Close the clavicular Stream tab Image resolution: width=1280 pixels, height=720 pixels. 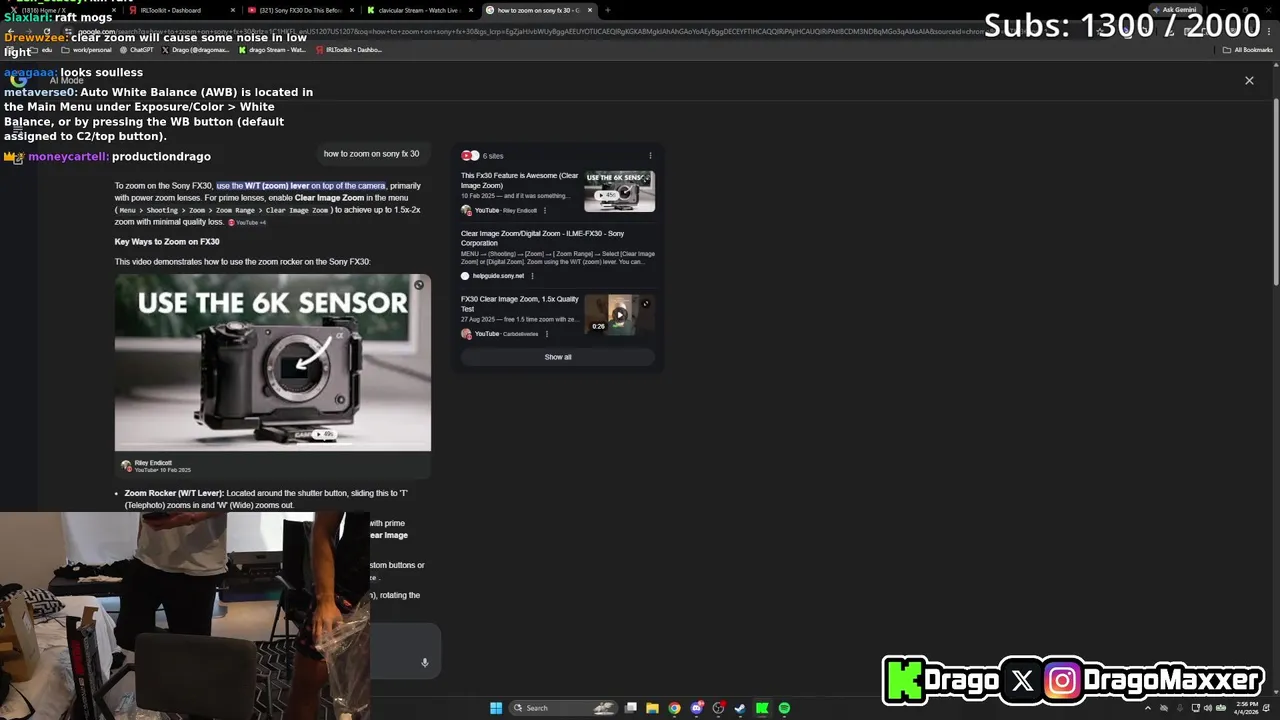tap(470, 10)
